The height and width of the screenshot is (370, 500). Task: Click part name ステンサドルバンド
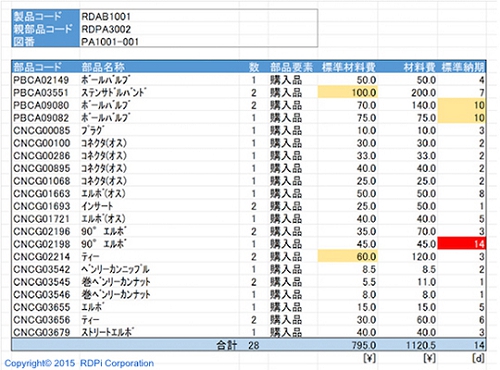[114, 93]
